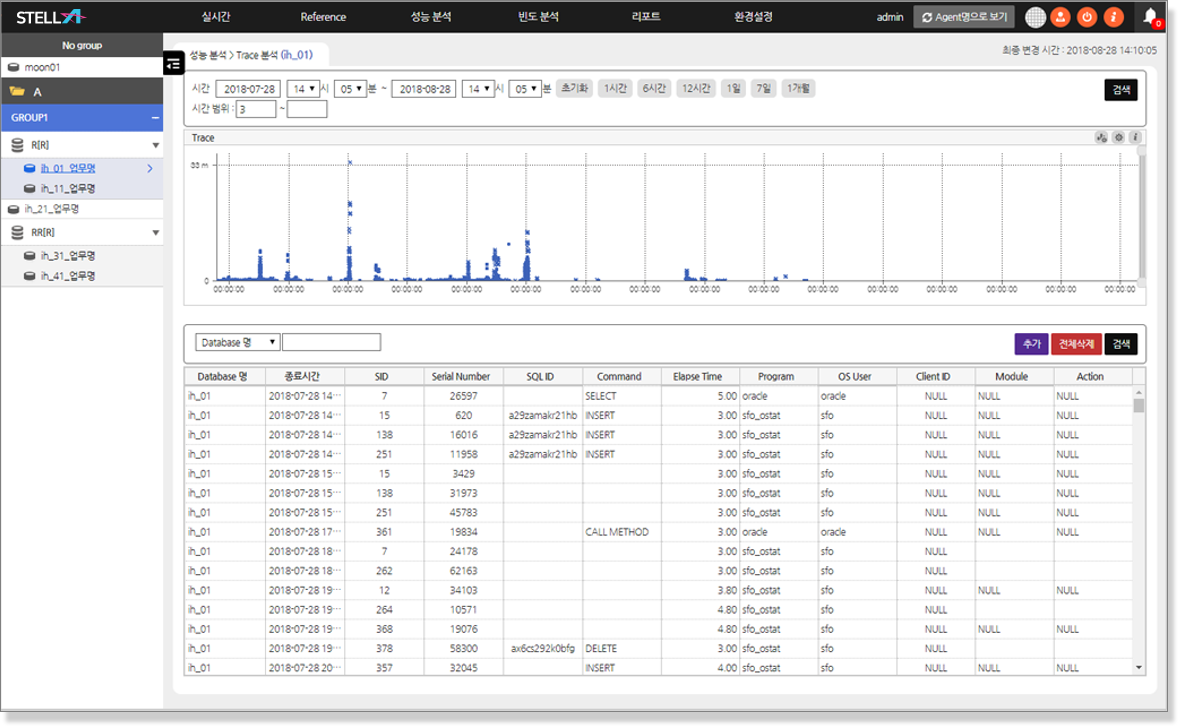Open the globe language icon
This screenshot has height=726, width=1178.
[x=1035, y=17]
